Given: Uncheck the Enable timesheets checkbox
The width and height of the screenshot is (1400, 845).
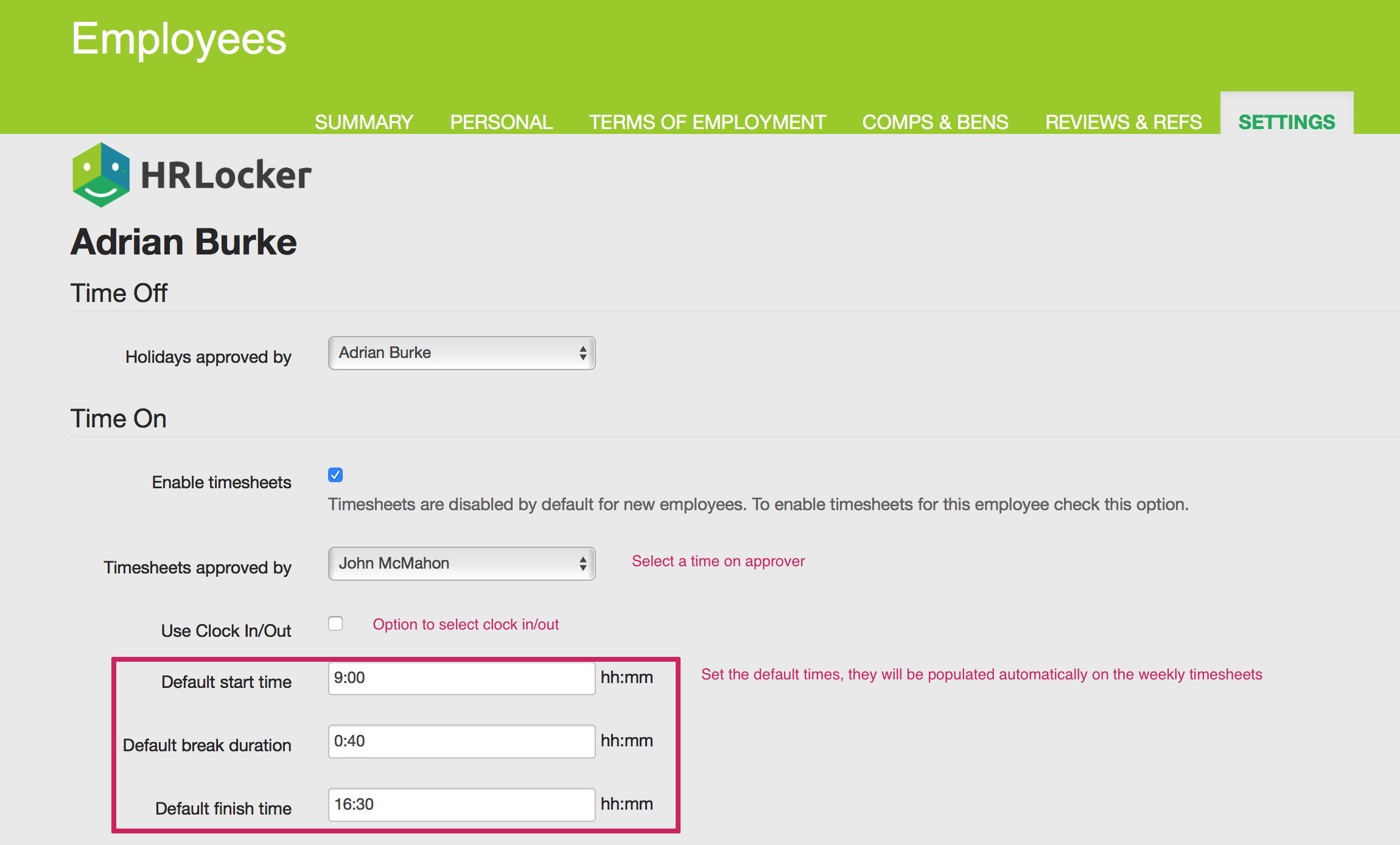Looking at the screenshot, I should [x=335, y=475].
